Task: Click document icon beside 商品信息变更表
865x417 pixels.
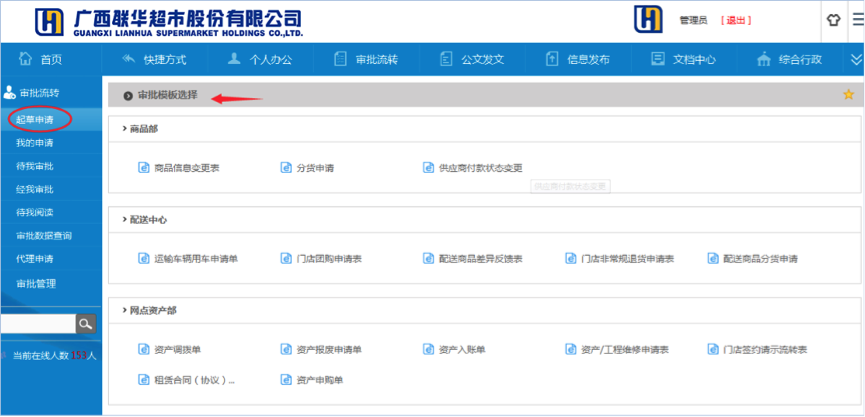Action: point(143,168)
